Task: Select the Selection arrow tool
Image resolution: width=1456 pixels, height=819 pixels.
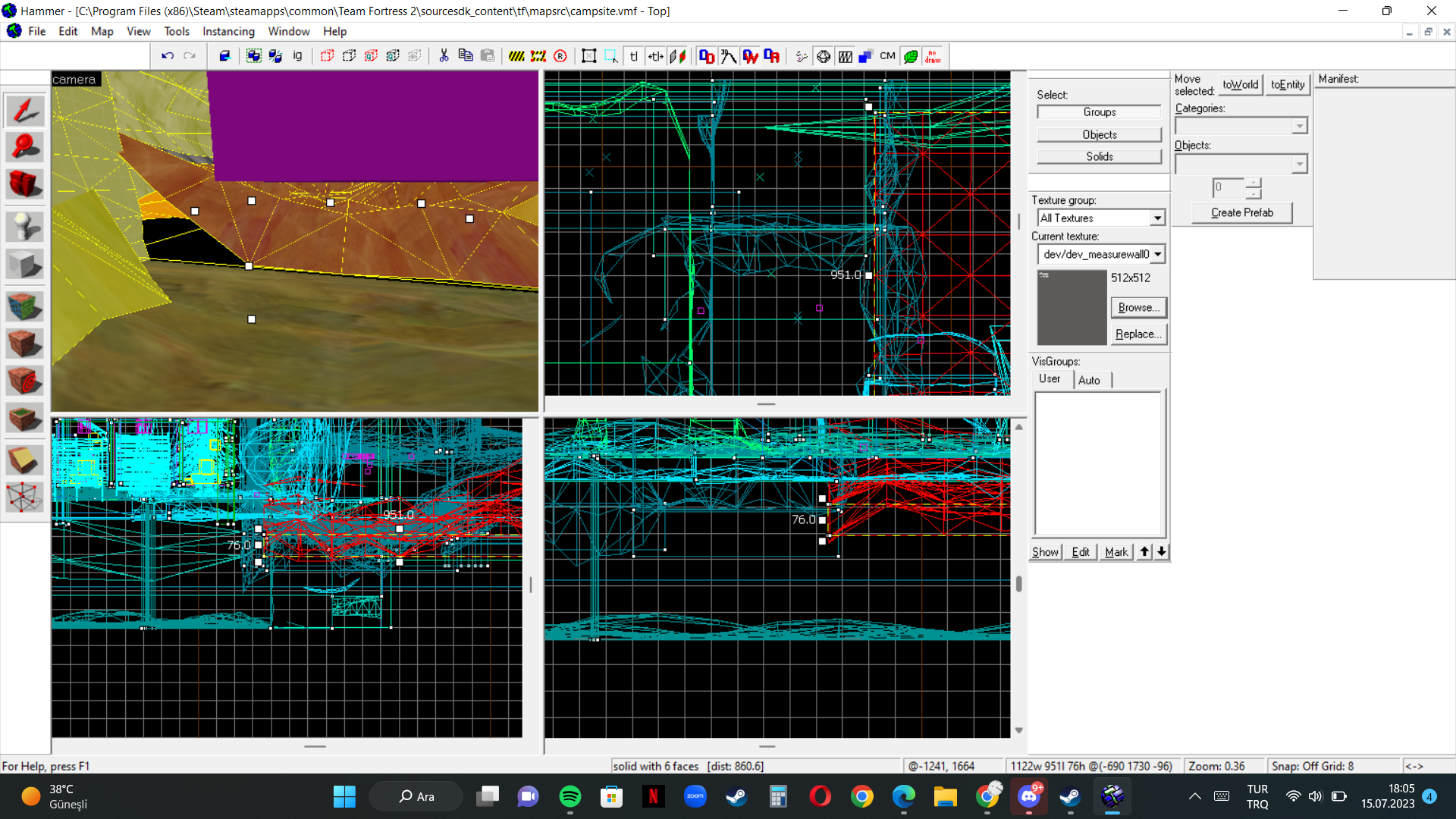Action: 24,111
